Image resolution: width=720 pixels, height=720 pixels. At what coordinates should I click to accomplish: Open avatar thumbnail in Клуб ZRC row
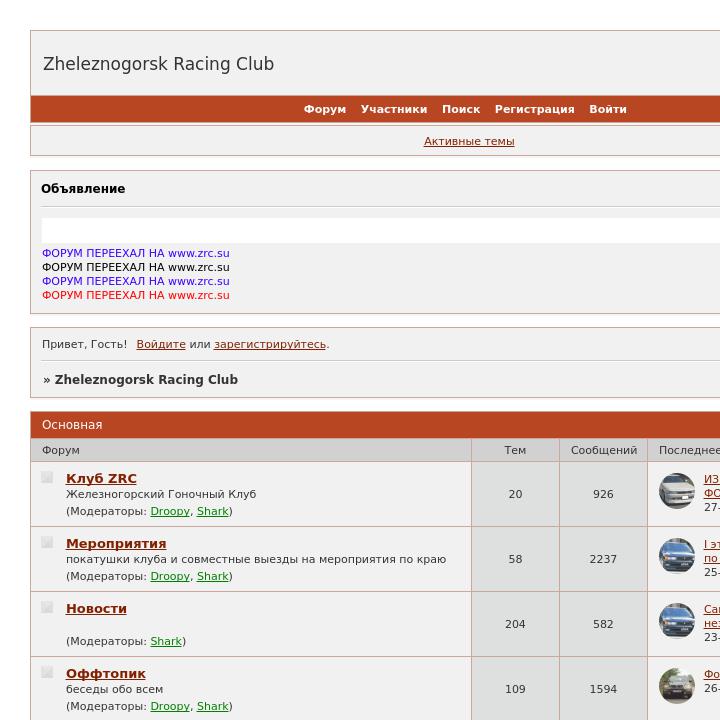pos(676,491)
